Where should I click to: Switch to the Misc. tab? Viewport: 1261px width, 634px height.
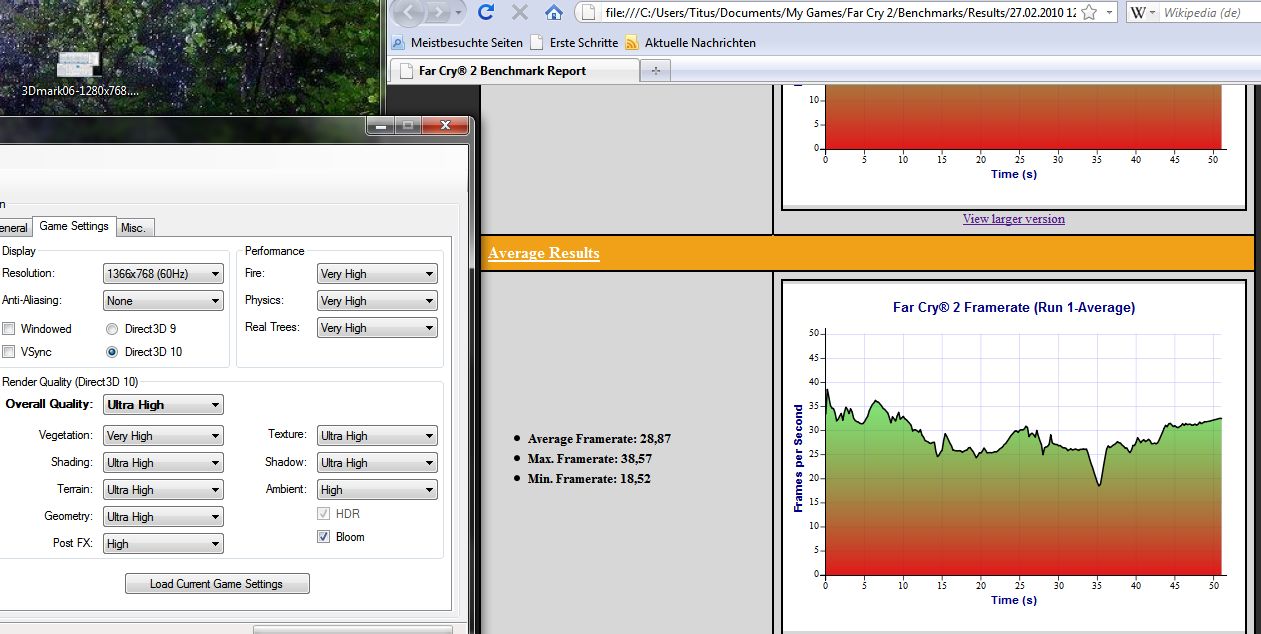(133, 228)
